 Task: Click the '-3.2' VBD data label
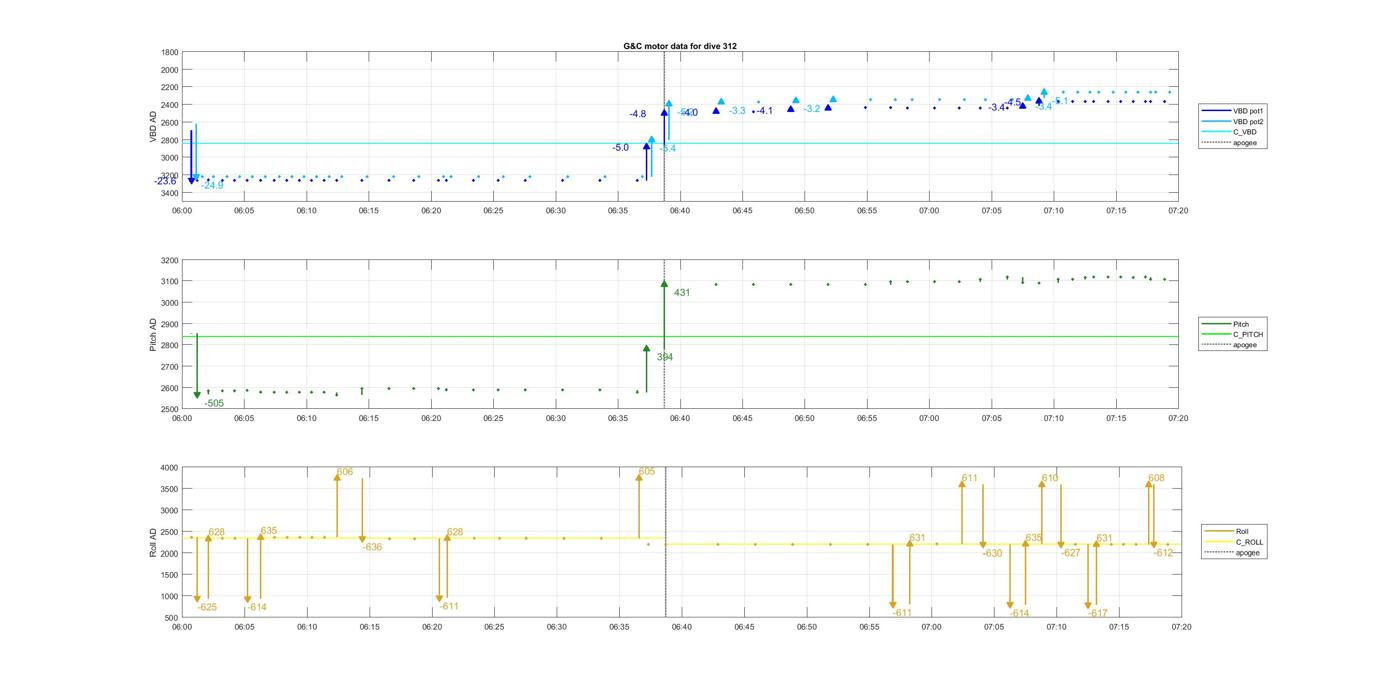pos(812,109)
